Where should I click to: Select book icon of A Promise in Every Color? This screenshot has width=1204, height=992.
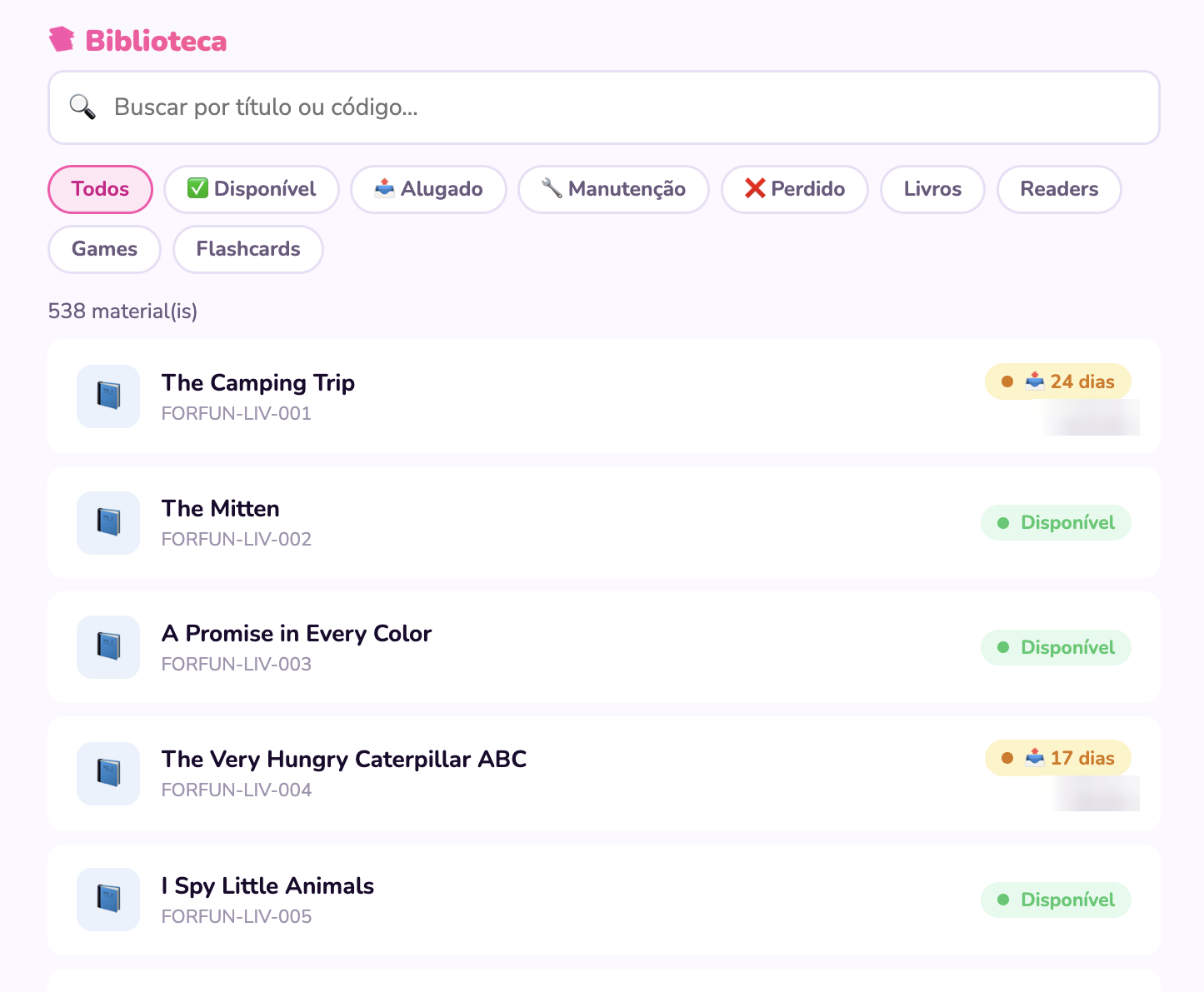tap(108, 647)
